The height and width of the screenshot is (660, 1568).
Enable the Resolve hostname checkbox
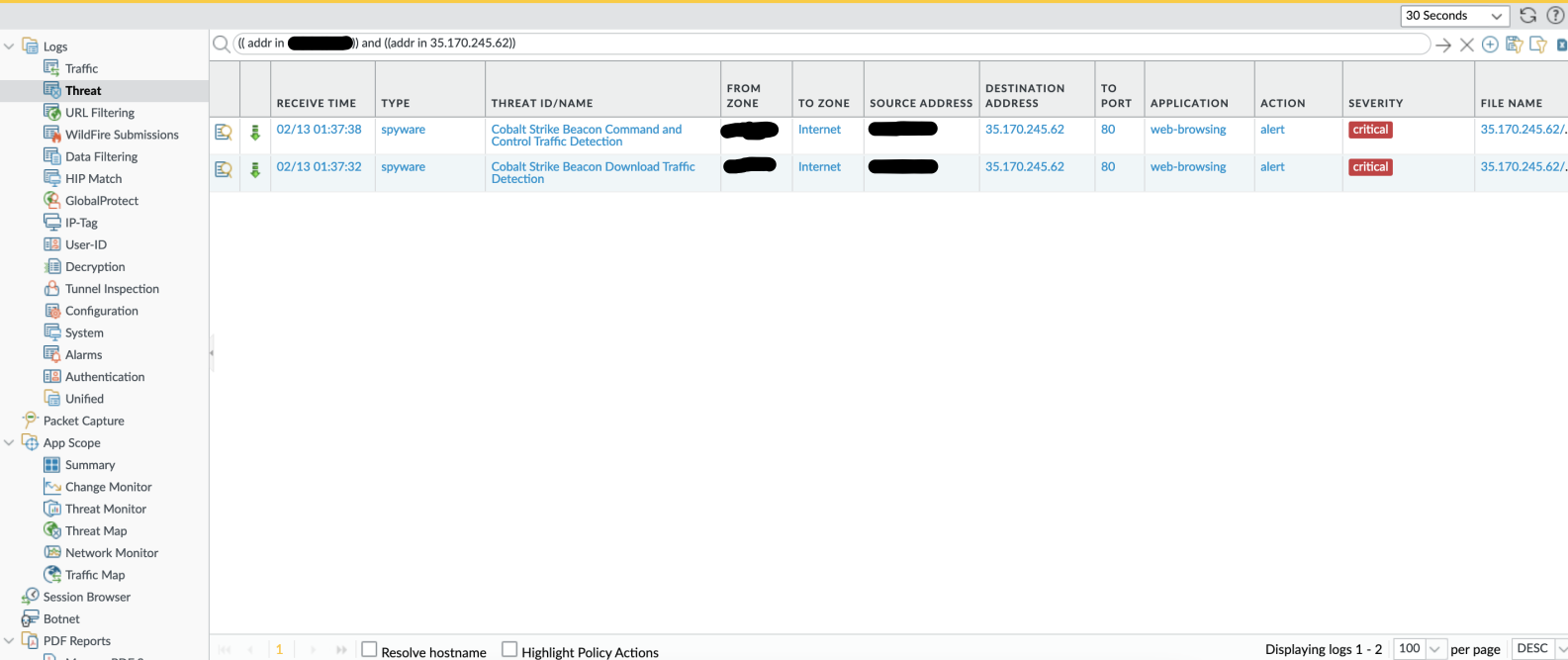coord(370,650)
